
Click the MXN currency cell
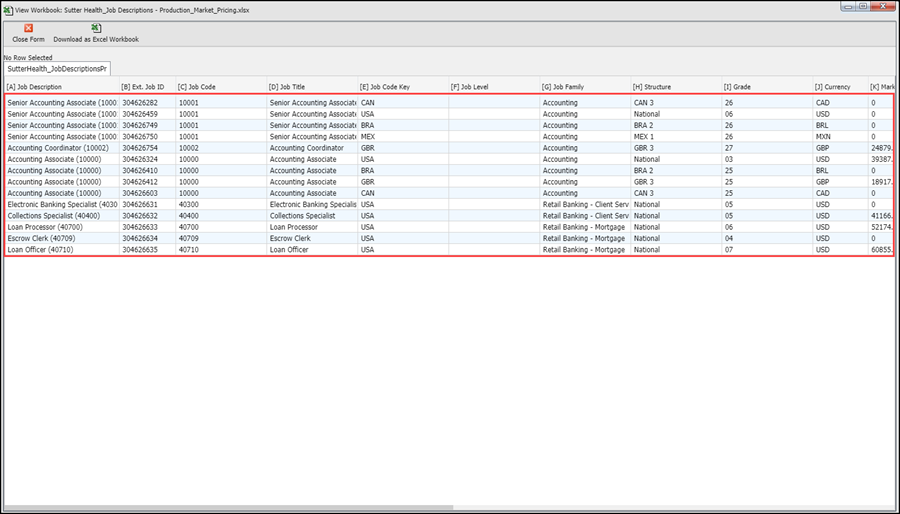(840, 137)
